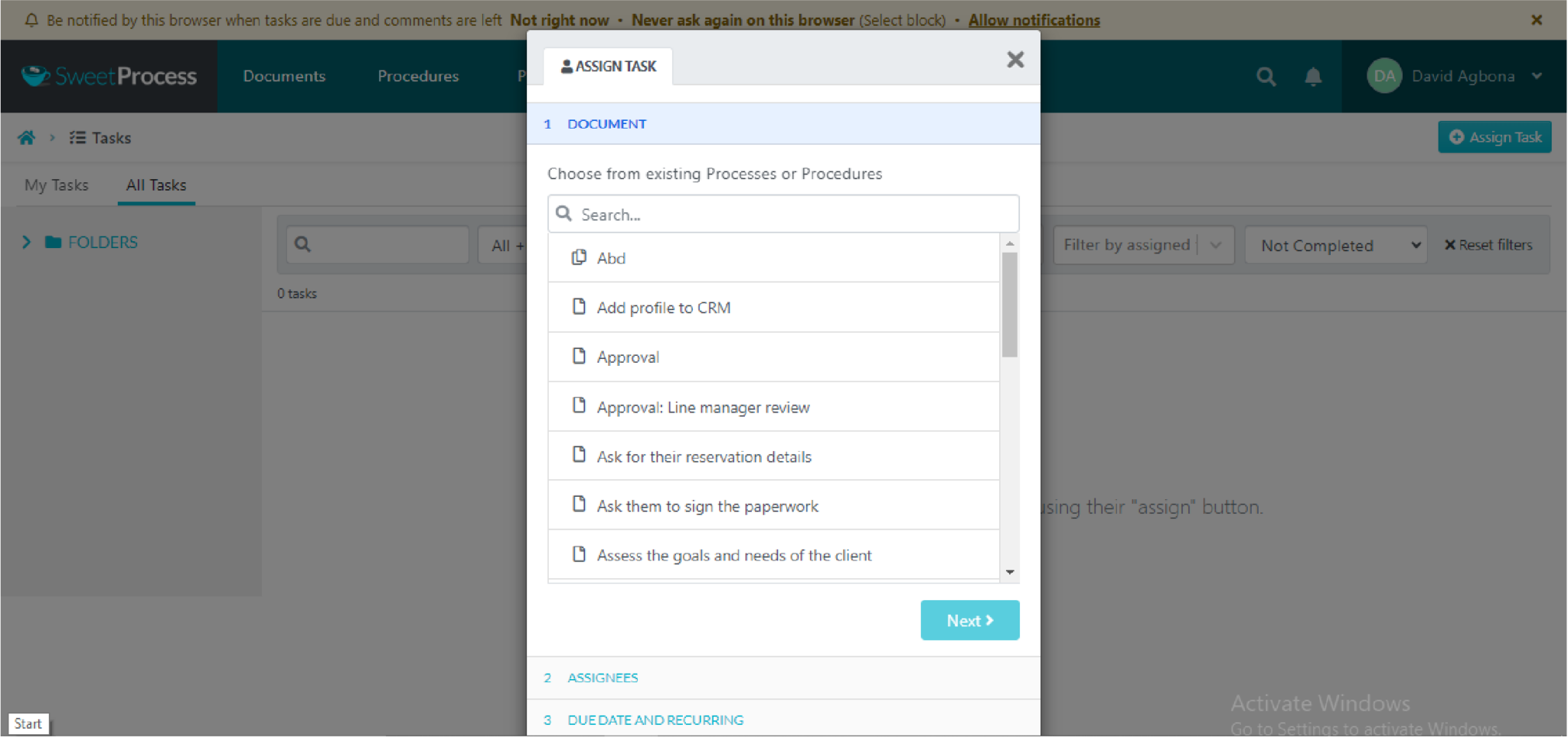Close the Assign Task dialog
Screen dimensions: 1568x738
pyautogui.click(x=1015, y=60)
